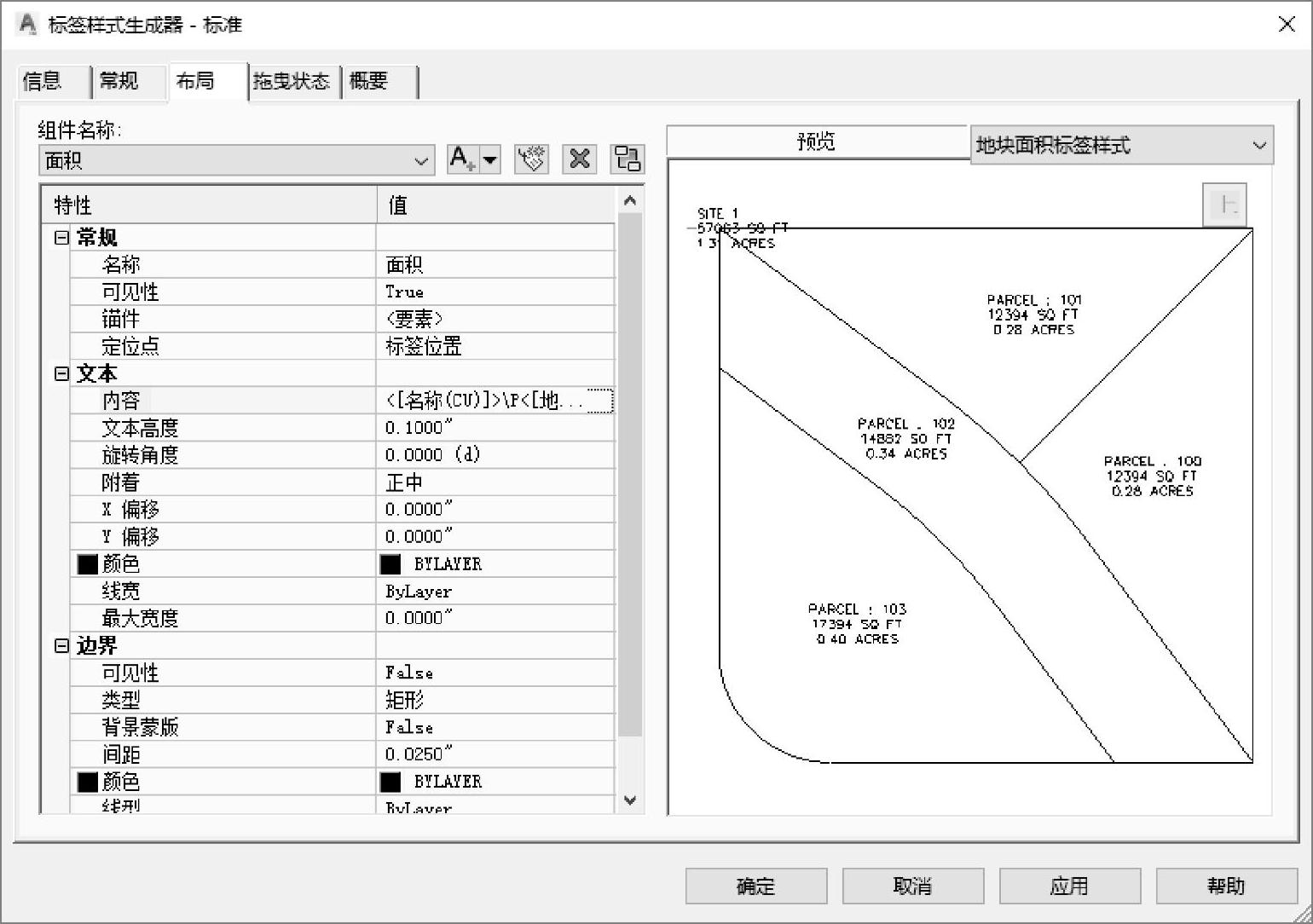
Task: Switch to the 拖曳状态 tab
Action: pyautogui.click(x=292, y=81)
